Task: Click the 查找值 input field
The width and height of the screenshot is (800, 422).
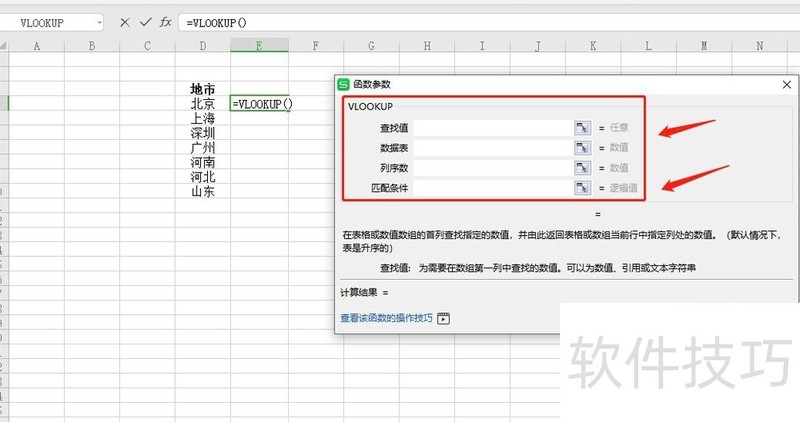Action: (x=493, y=128)
